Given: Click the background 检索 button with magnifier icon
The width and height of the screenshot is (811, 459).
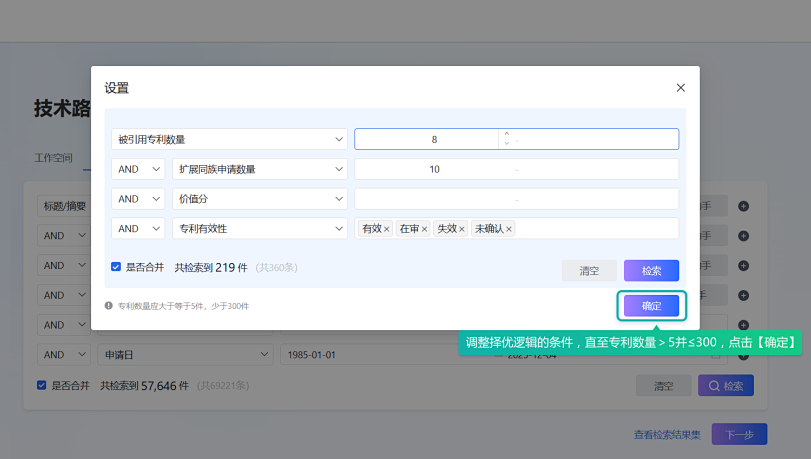Looking at the screenshot, I should [726, 386].
